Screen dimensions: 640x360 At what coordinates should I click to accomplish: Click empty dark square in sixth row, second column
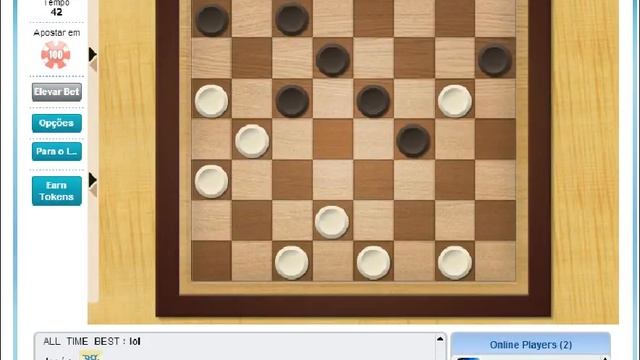pos(252,220)
